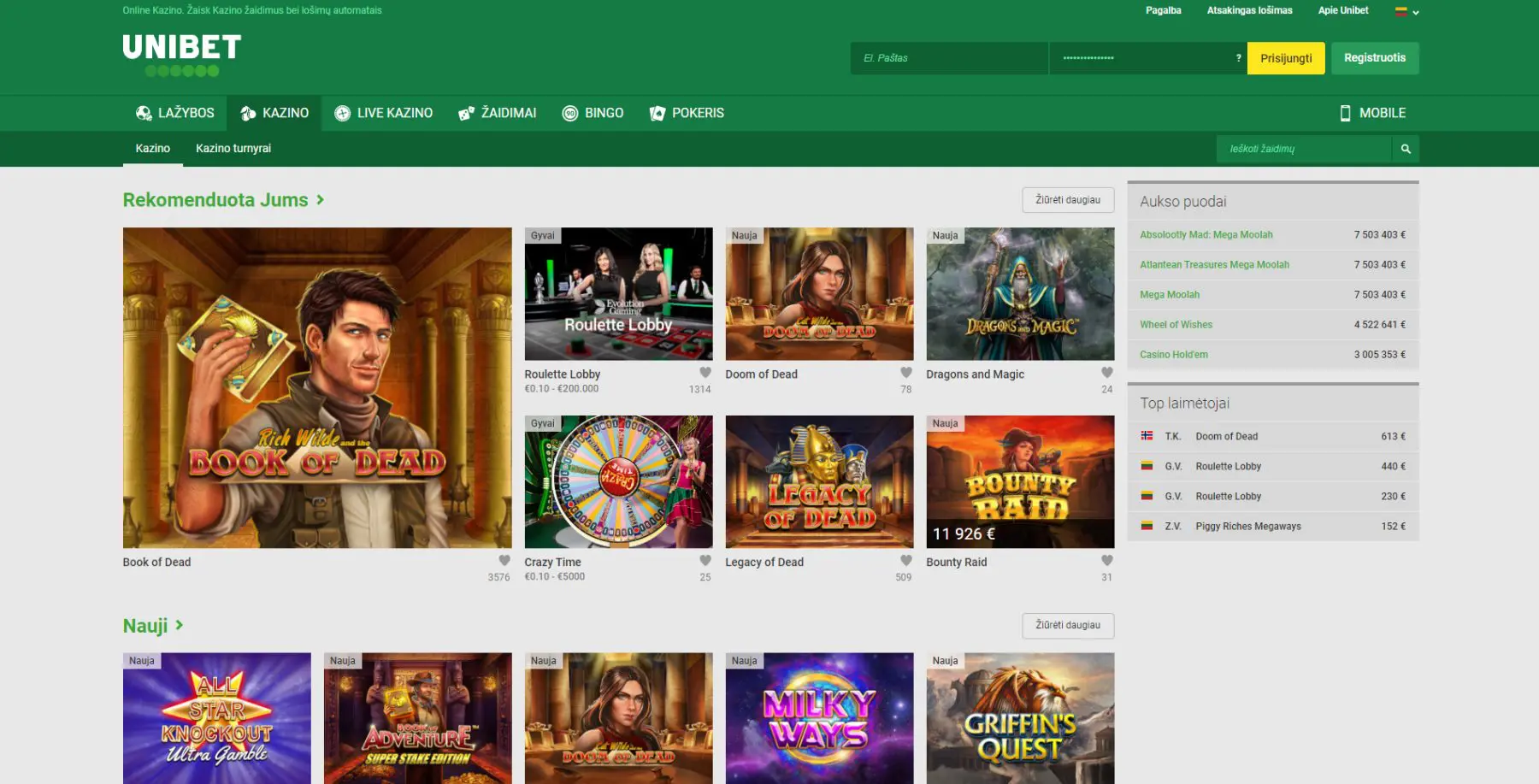Image resolution: width=1539 pixels, height=784 pixels.
Task: Click the yellow Prisijungti button
Action: (1286, 58)
